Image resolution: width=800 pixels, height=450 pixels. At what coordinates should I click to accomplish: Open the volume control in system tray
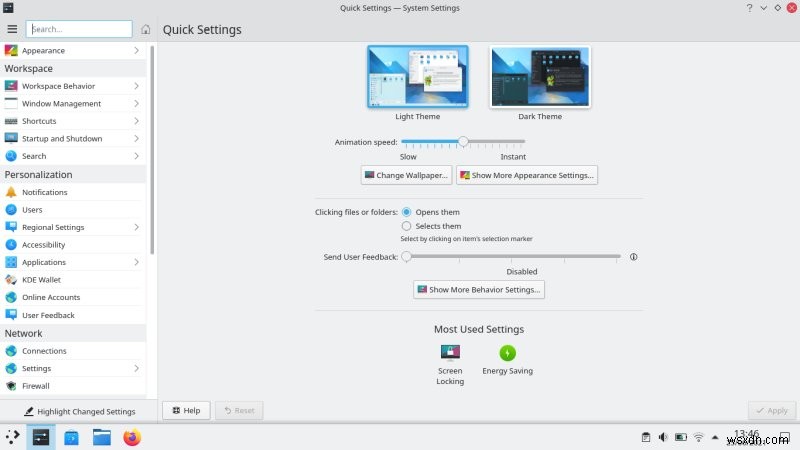(663, 437)
